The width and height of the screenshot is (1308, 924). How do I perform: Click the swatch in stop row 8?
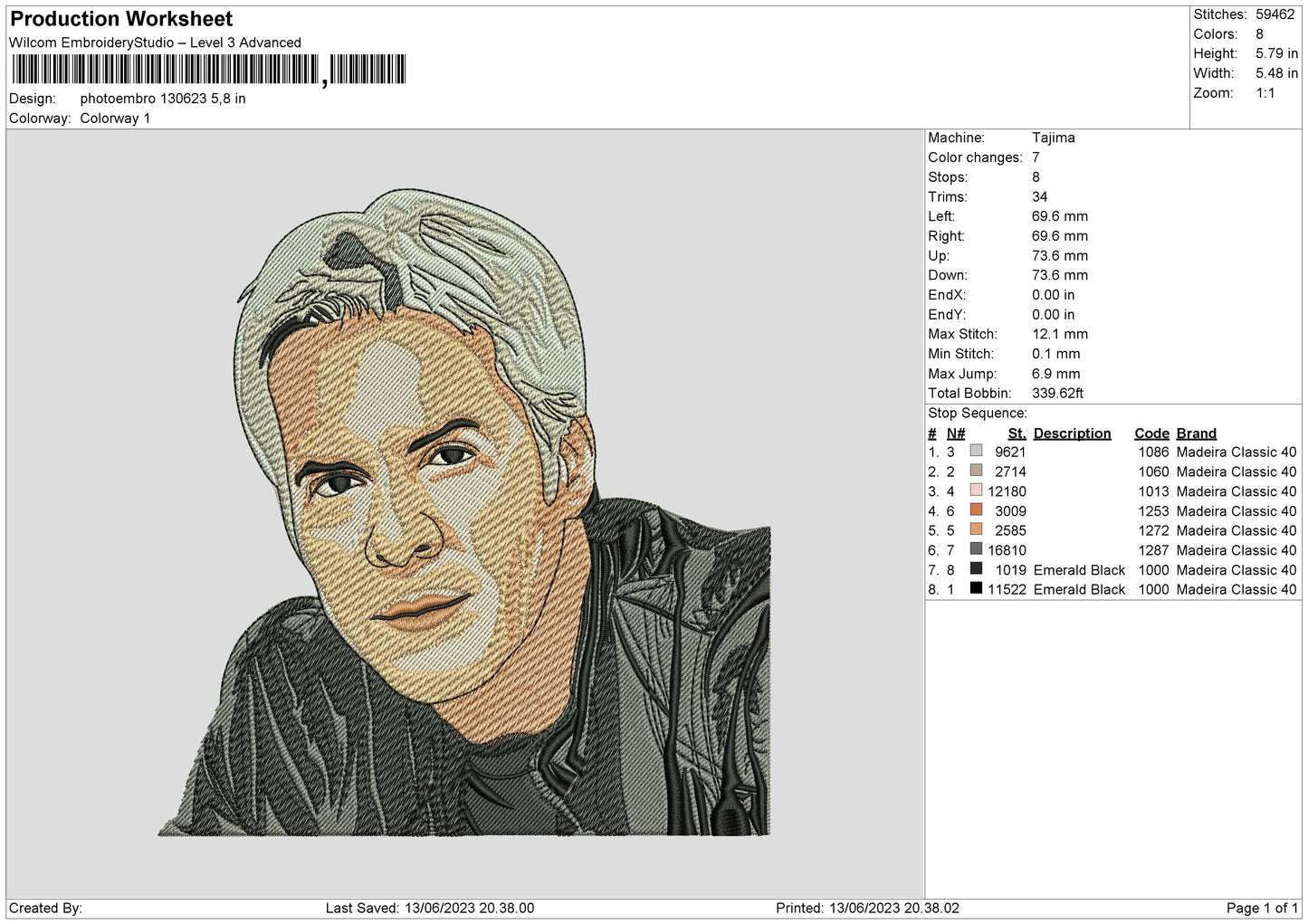pyautogui.click(x=976, y=588)
